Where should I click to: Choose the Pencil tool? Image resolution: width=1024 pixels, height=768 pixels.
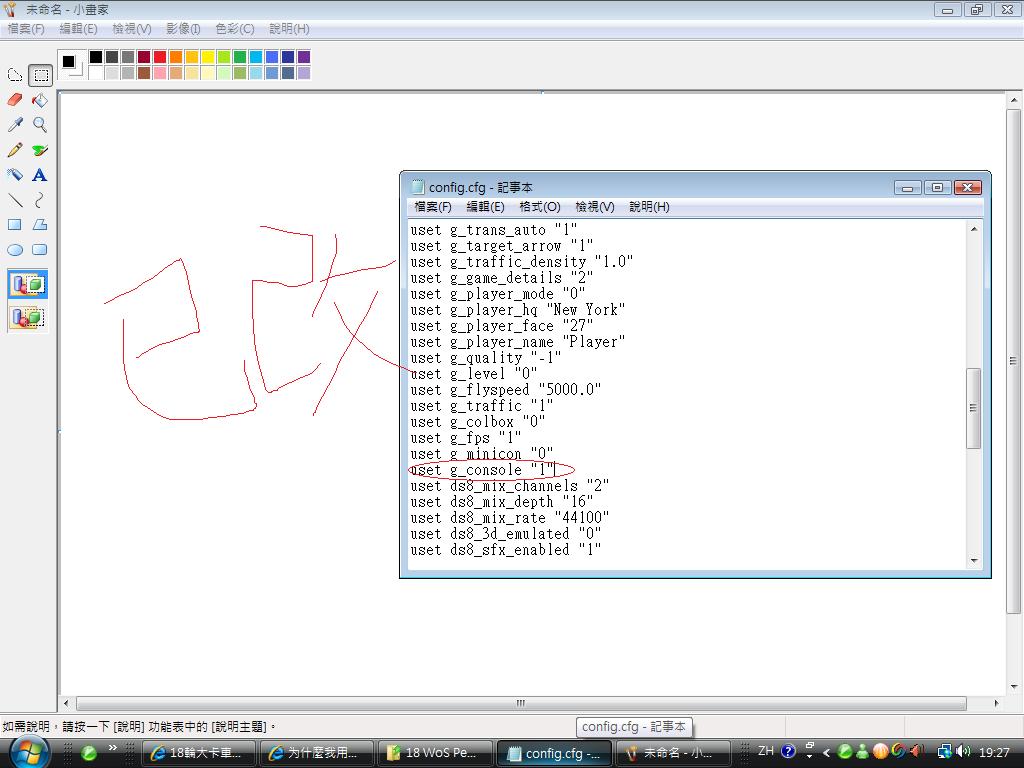(x=15, y=150)
